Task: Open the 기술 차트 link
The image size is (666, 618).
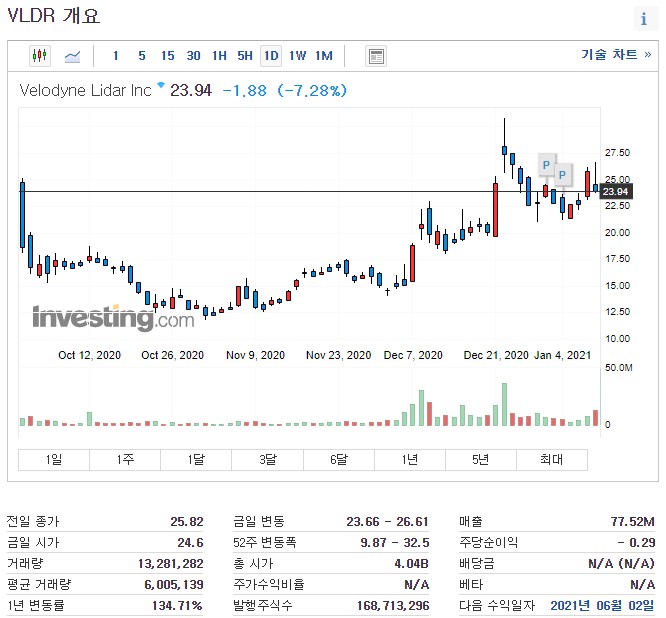Action: (x=615, y=54)
